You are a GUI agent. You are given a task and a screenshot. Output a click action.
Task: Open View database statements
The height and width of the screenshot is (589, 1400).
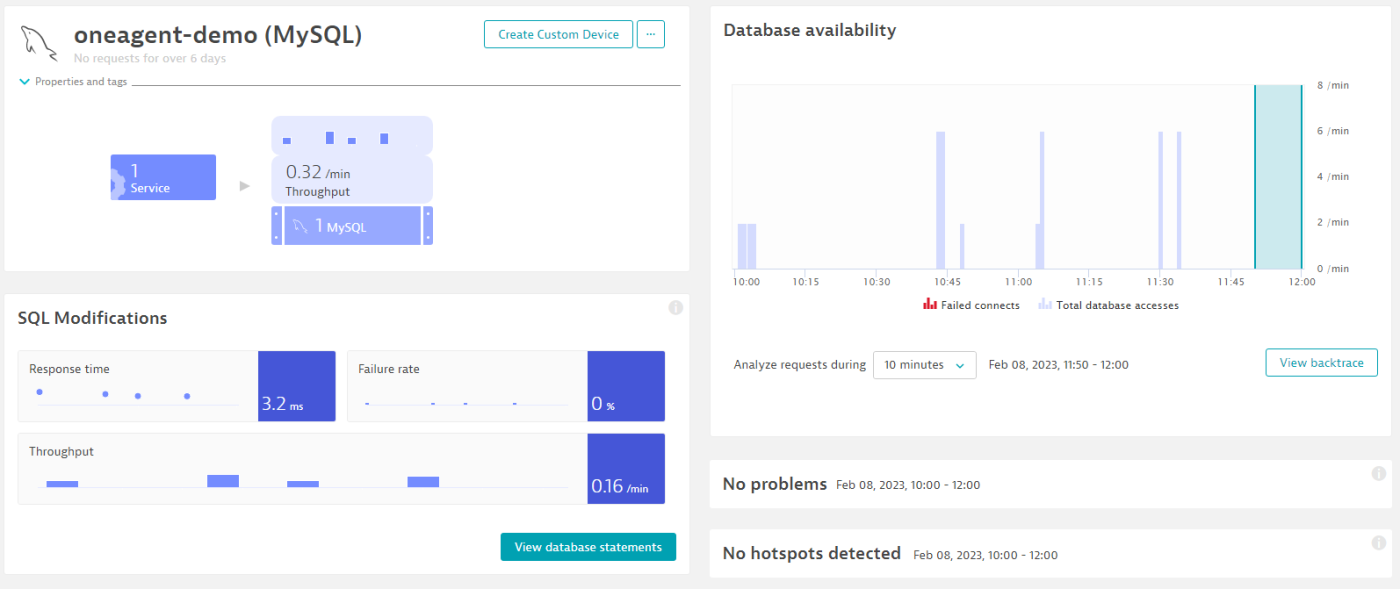[x=588, y=546]
